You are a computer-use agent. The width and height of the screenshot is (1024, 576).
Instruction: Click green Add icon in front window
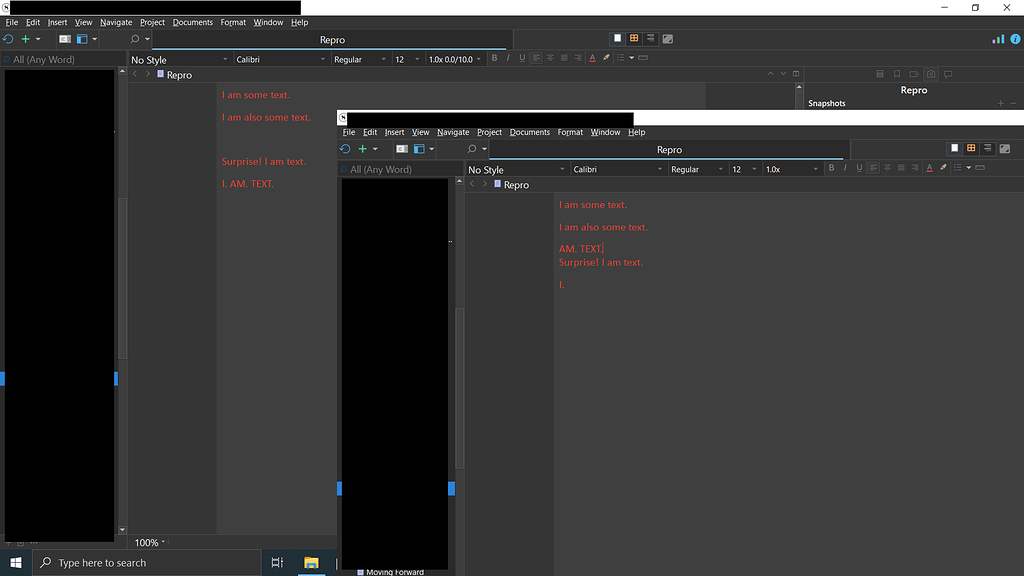(x=362, y=149)
